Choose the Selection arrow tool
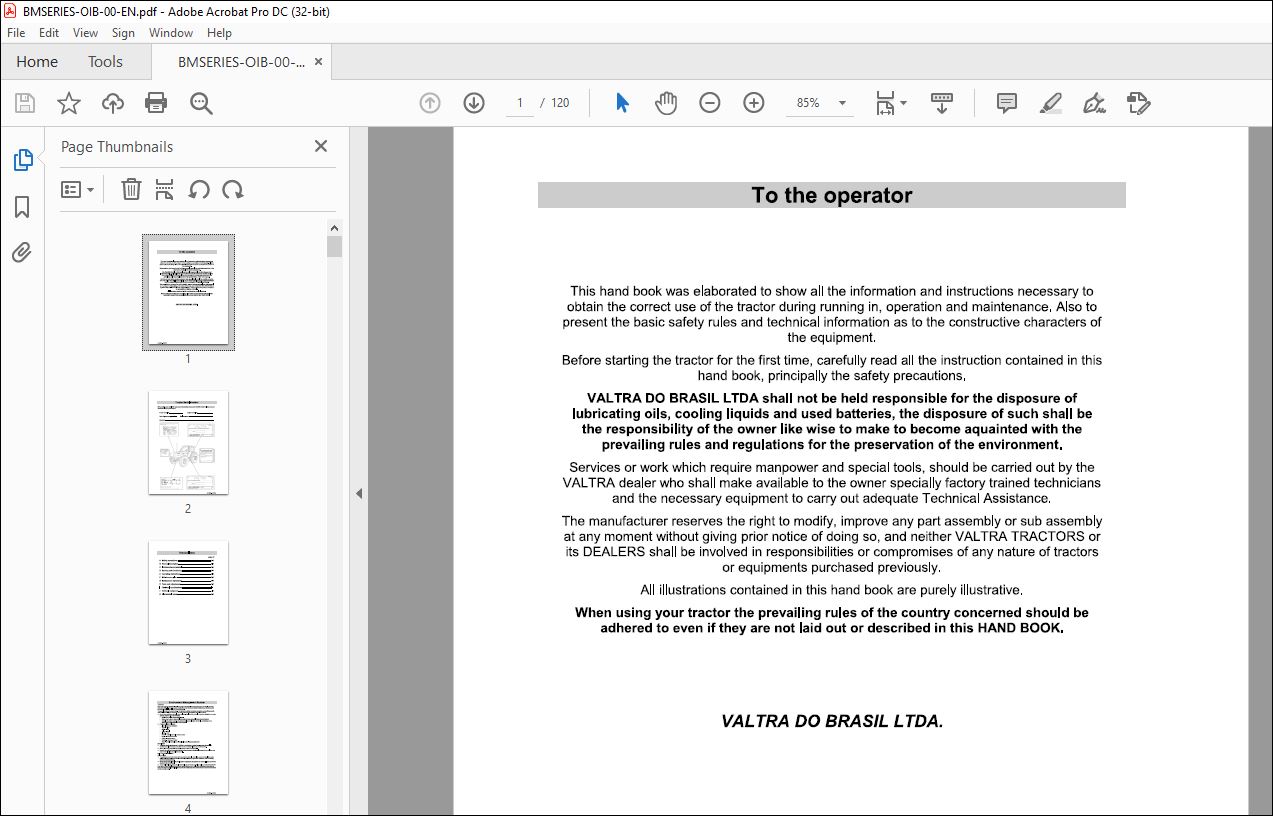Screen dimensions: 1273x816 tap(622, 103)
